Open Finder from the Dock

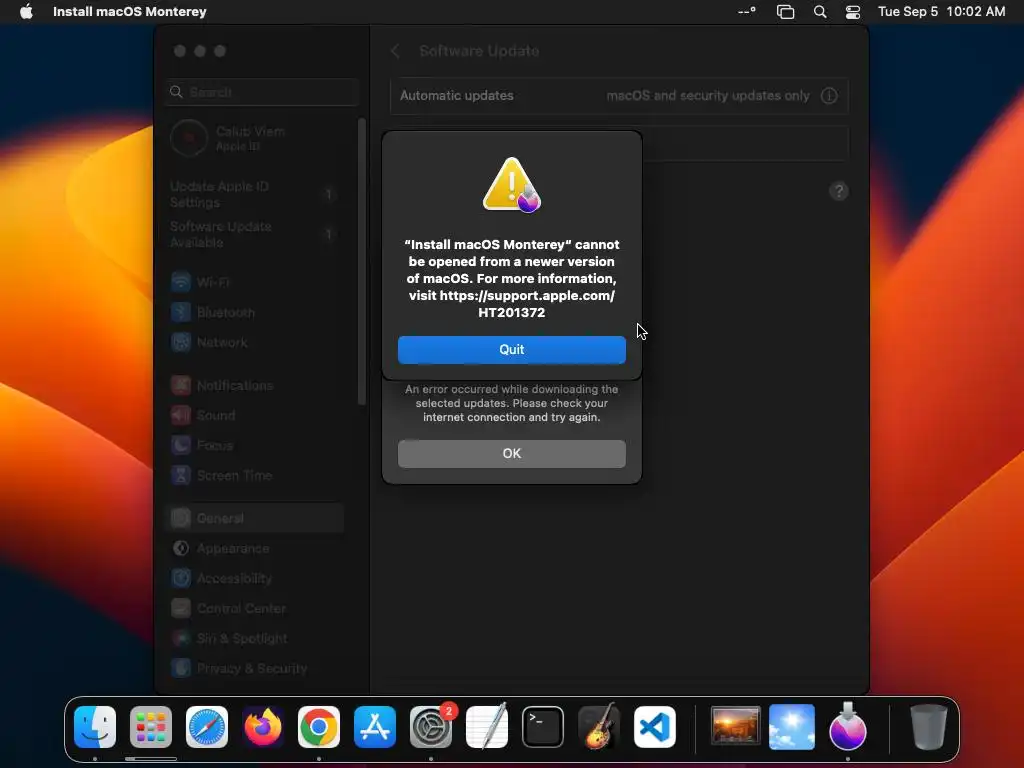pyautogui.click(x=95, y=727)
